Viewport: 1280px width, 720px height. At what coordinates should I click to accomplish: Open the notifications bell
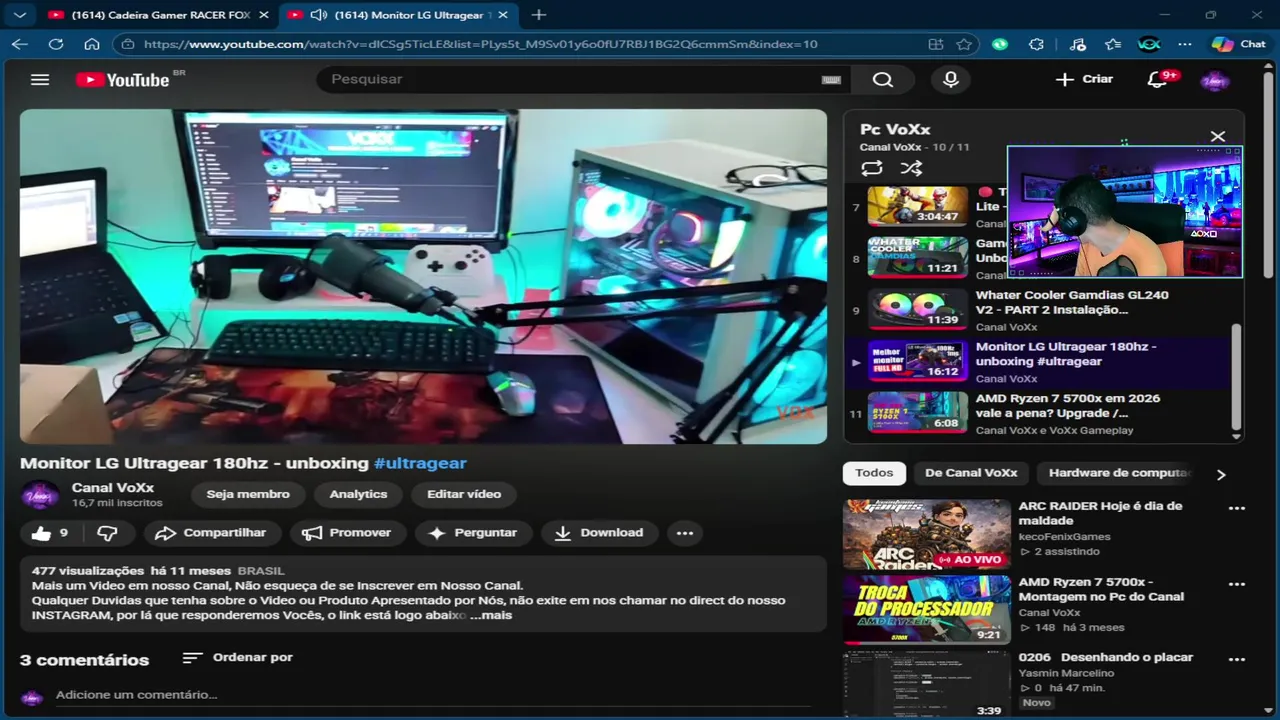click(1158, 79)
